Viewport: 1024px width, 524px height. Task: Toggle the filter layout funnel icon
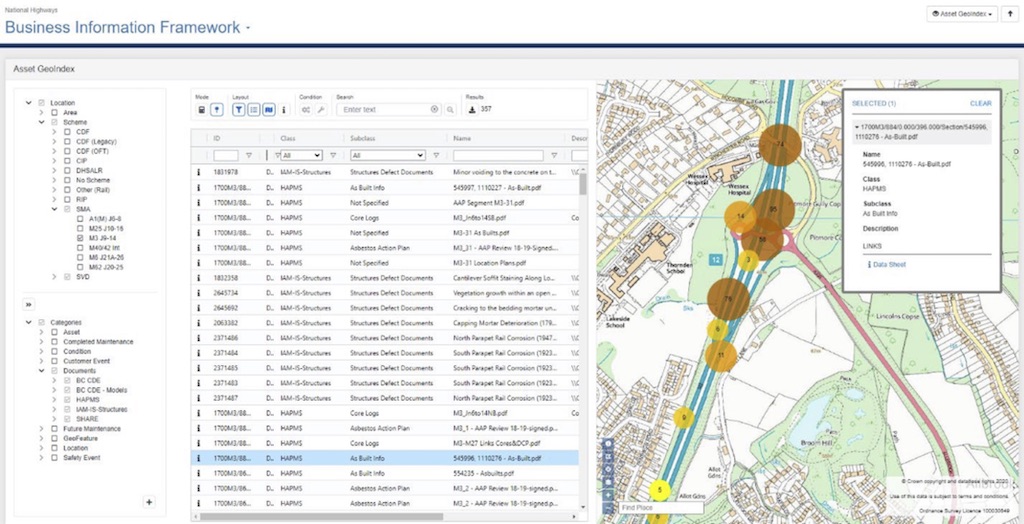[x=239, y=110]
